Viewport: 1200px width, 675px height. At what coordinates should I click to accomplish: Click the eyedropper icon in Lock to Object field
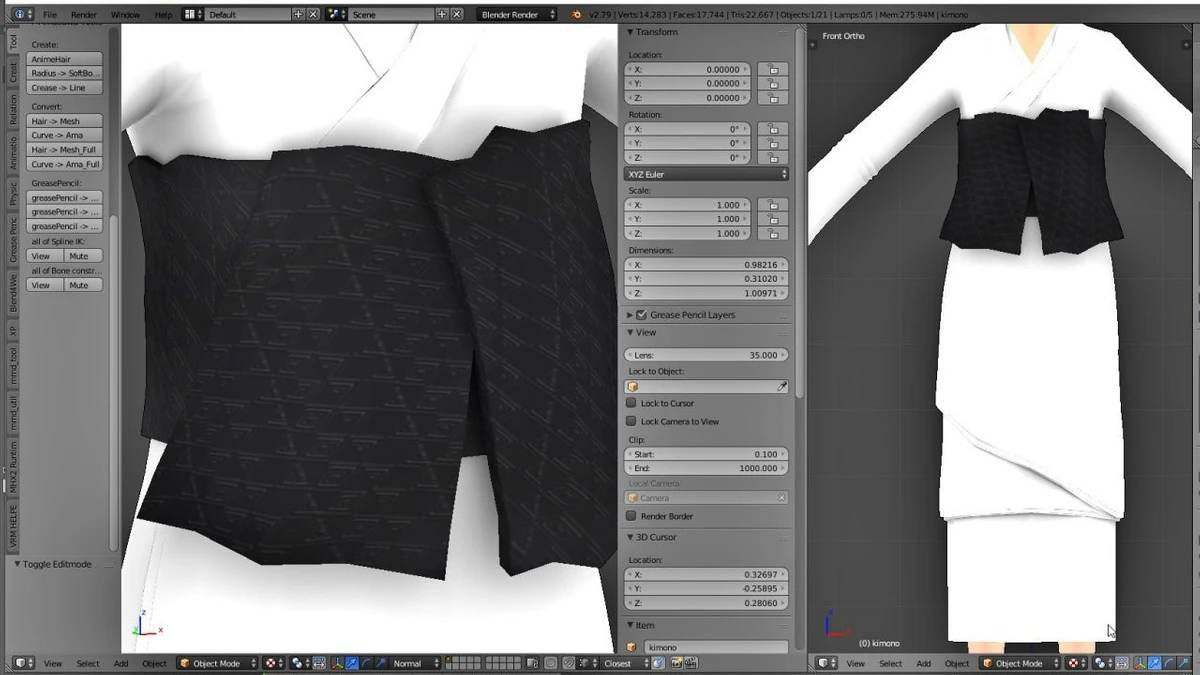[x=782, y=386]
